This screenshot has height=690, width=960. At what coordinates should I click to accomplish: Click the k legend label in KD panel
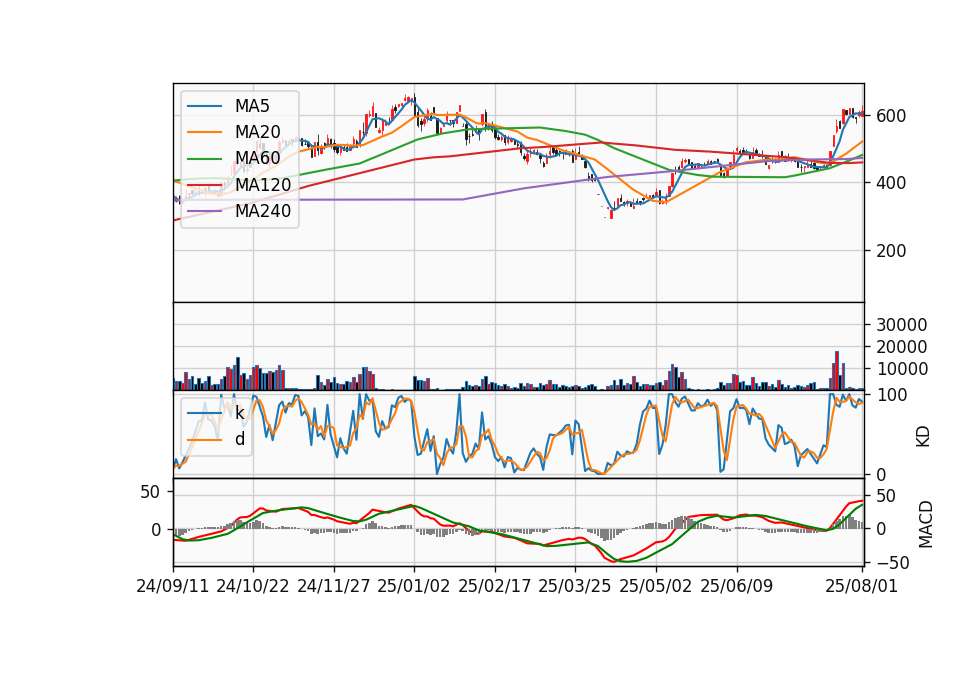pos(240,413)
